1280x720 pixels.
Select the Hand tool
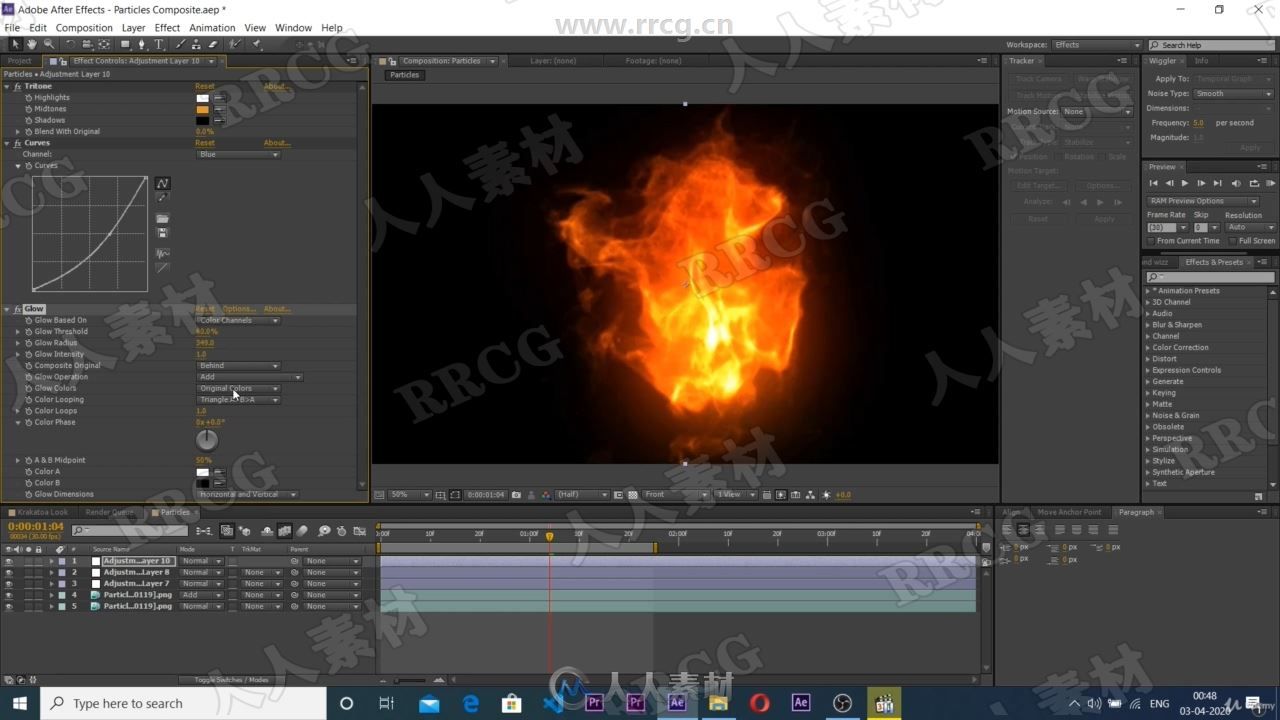coord(32,44)
